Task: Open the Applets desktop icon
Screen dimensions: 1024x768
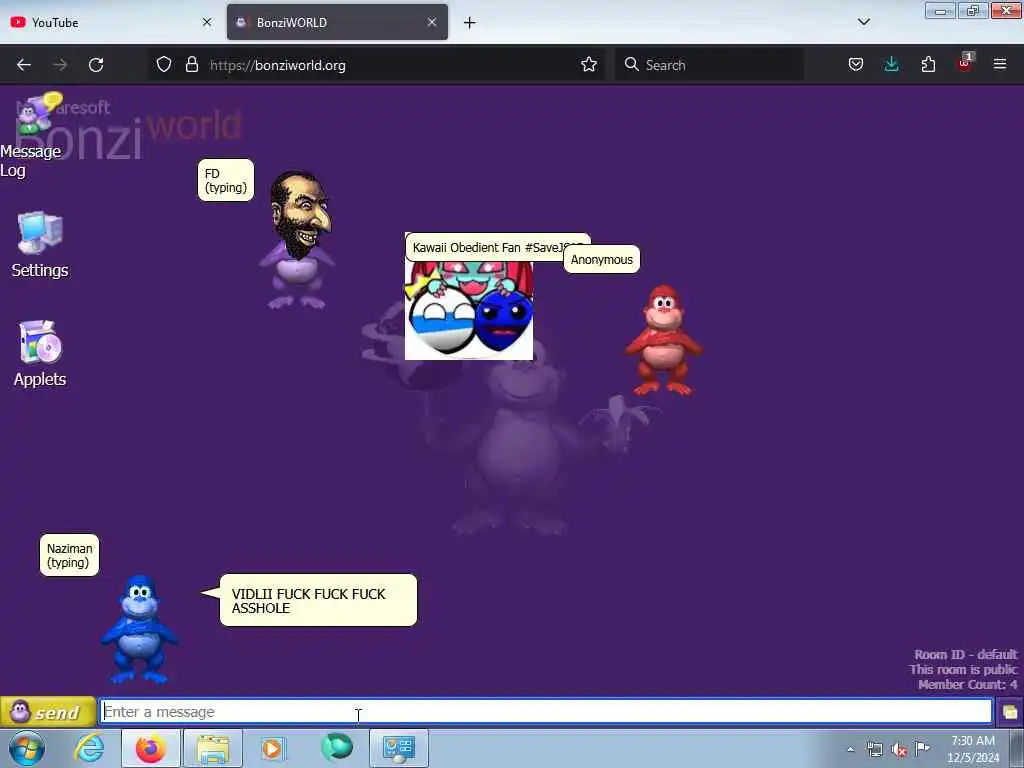Action: tap(40, 354)
